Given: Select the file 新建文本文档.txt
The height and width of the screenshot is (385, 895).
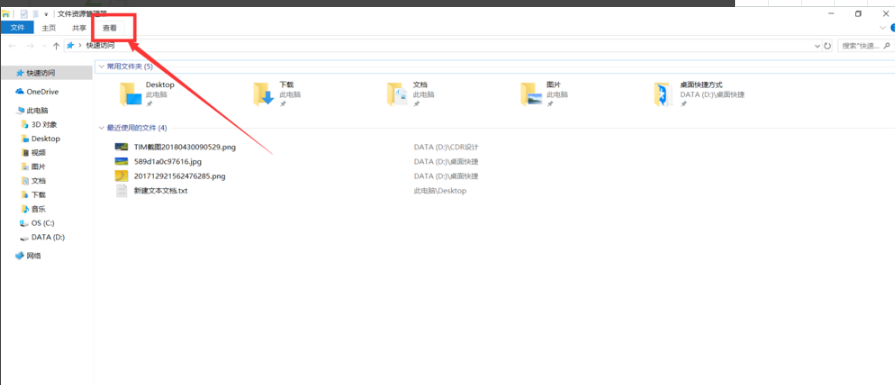Looking at the screenshot, I should pos(152,191).
